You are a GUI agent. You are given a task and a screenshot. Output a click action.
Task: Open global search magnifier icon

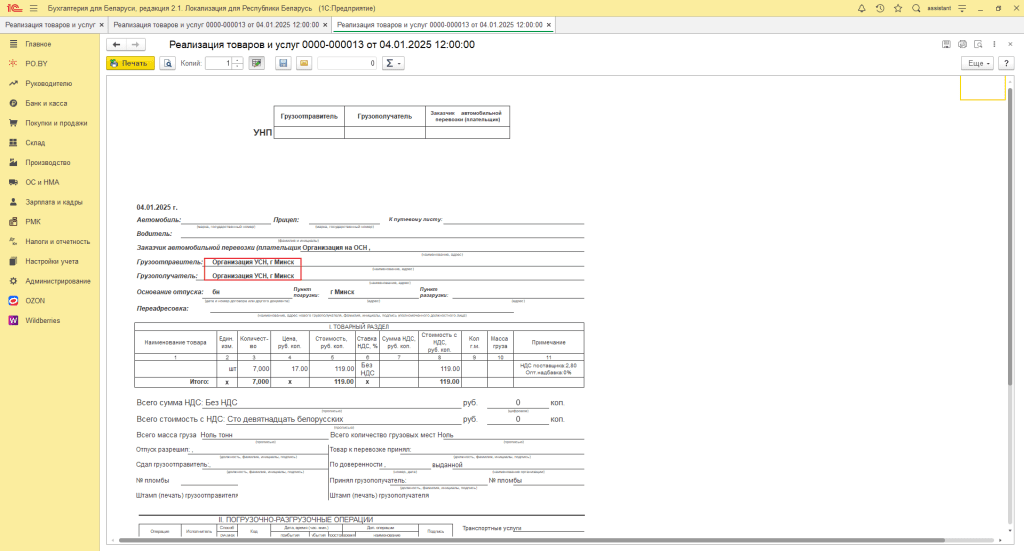916,8
